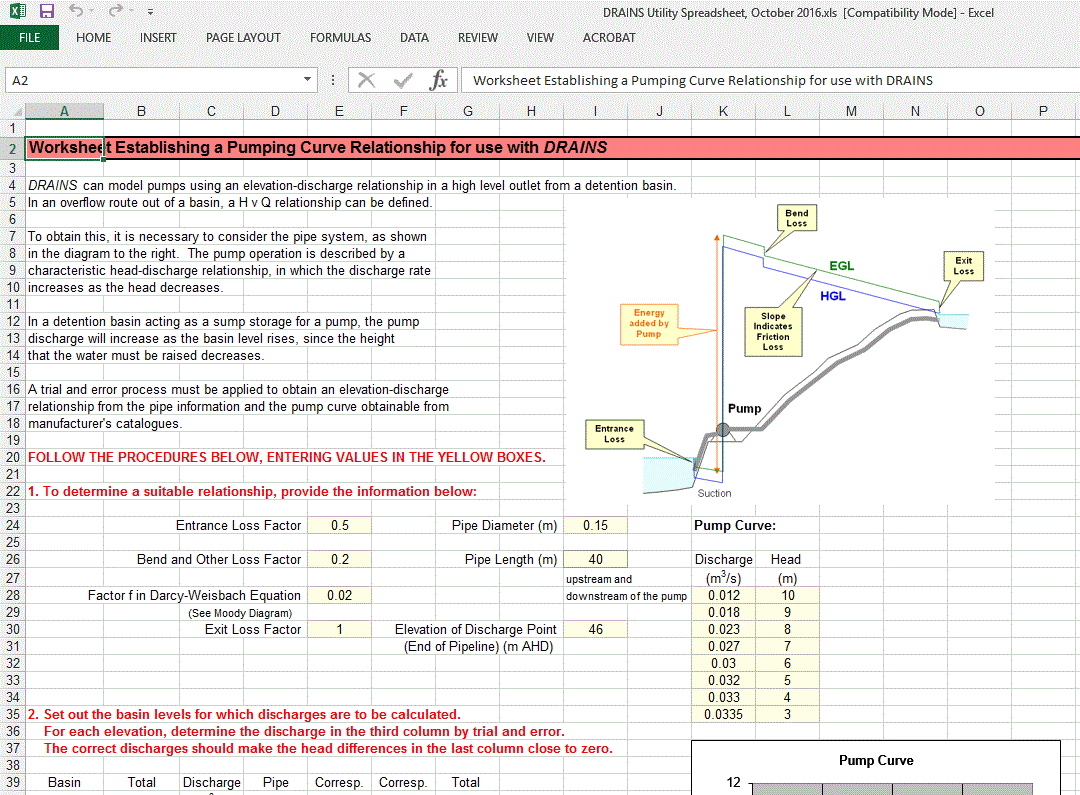1080x795 pixels.
Task: Click the 'Entrance Loss Factor' label
Action: (238, 526)
